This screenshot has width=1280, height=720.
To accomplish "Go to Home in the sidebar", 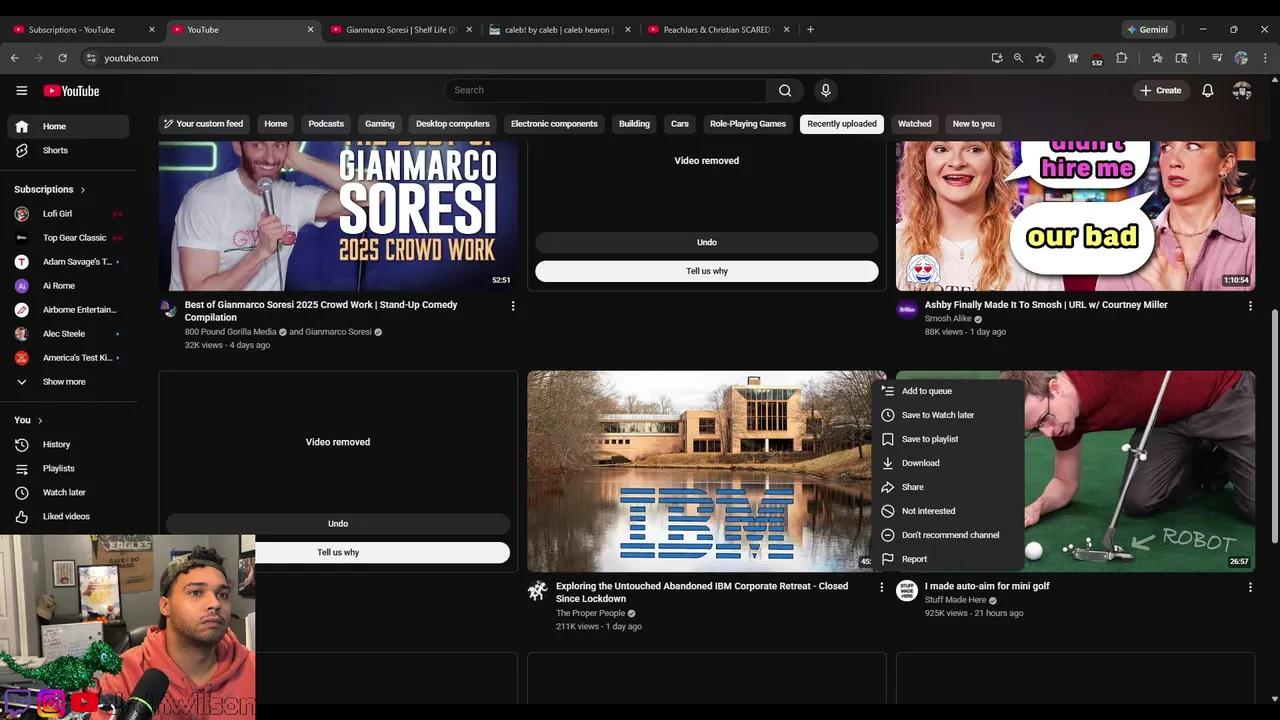I will [x=68, y=127].
